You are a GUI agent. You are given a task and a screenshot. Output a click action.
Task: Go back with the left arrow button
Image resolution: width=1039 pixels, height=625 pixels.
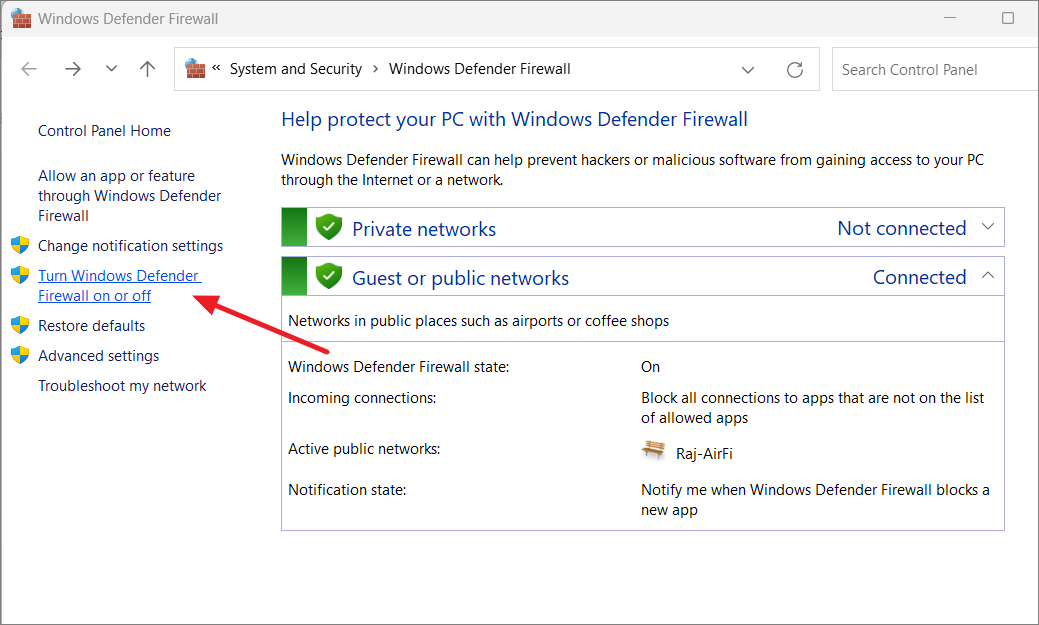point(29,69)
